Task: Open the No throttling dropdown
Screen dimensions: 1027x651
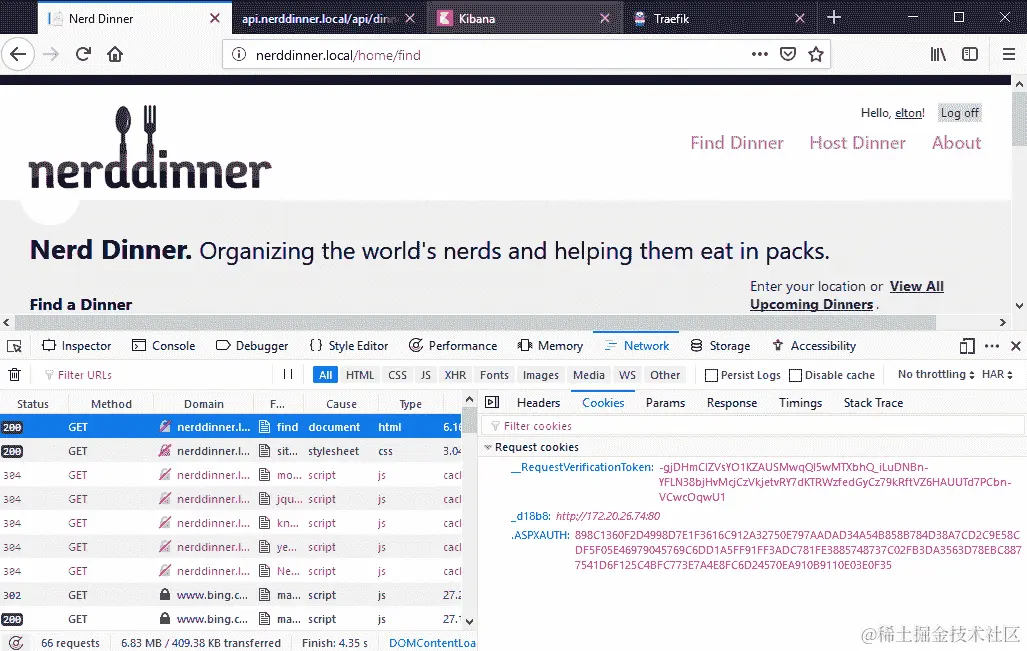Action: pyautogui.click(x=936, y=375)
